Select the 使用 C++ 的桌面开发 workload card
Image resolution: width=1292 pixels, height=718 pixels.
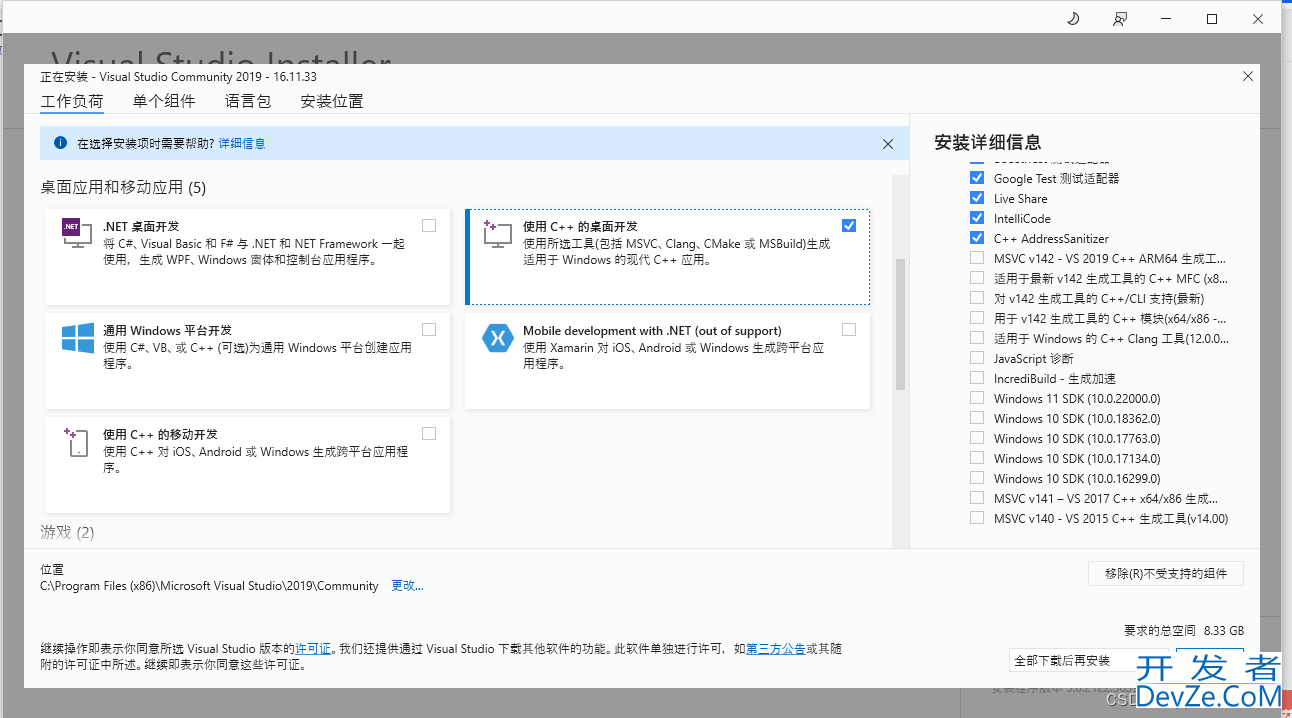coord(668,257)
